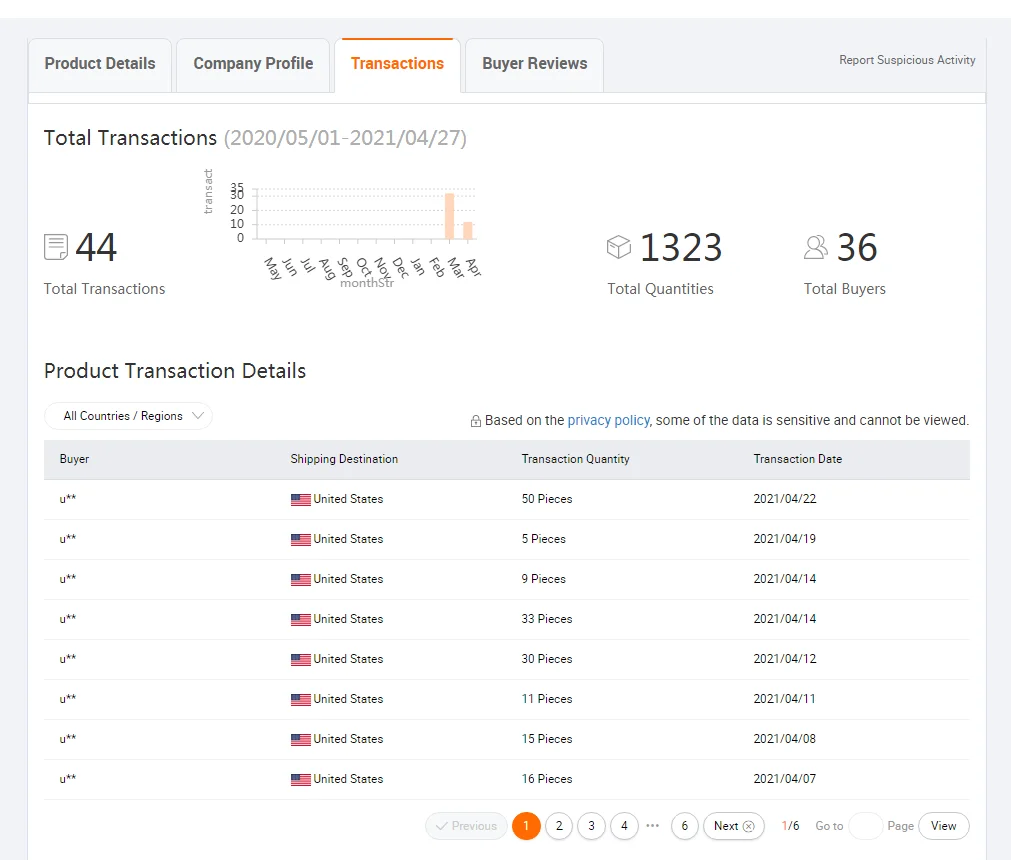
Task: Open the privacy policy link
Action: 608,421
